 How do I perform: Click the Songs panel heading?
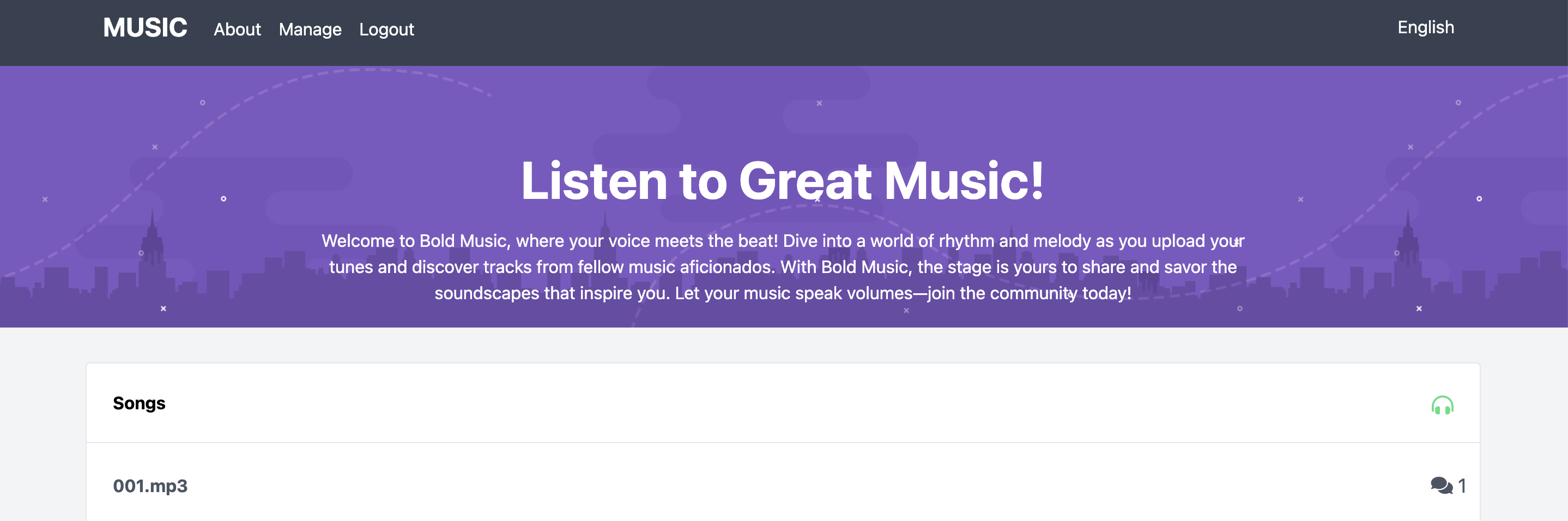(139, 403)
